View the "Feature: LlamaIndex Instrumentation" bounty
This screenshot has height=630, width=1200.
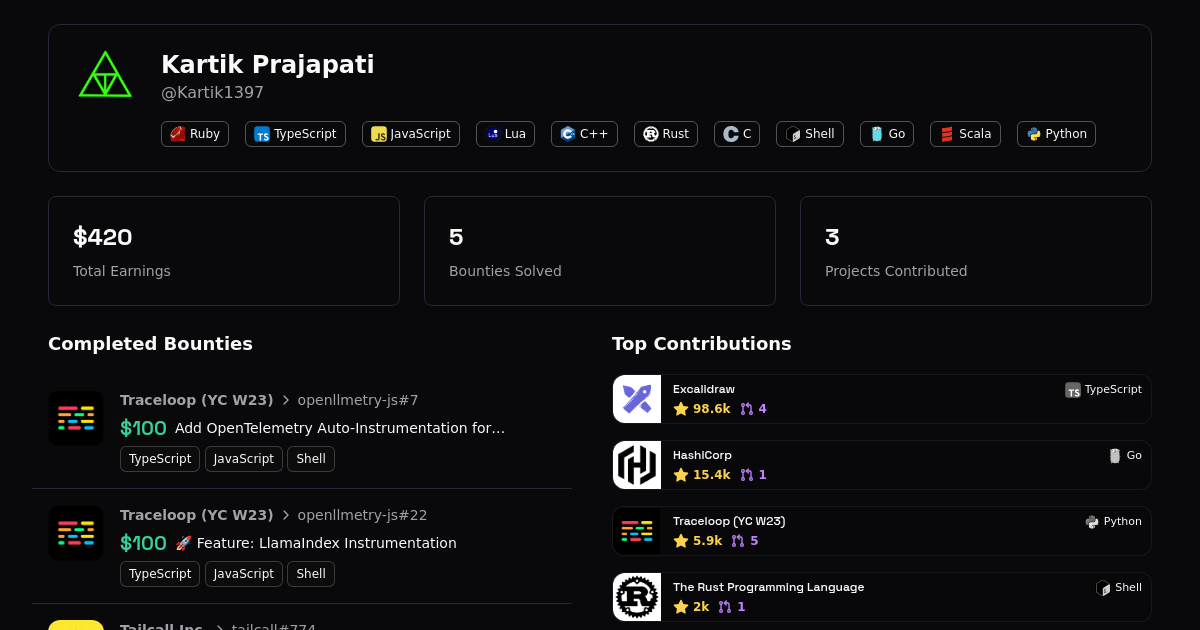pos(326,543)
